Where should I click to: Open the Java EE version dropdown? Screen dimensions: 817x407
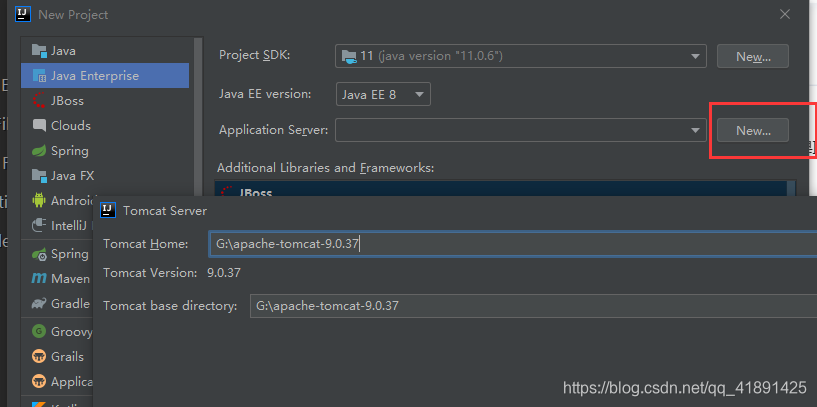point(383,94)
